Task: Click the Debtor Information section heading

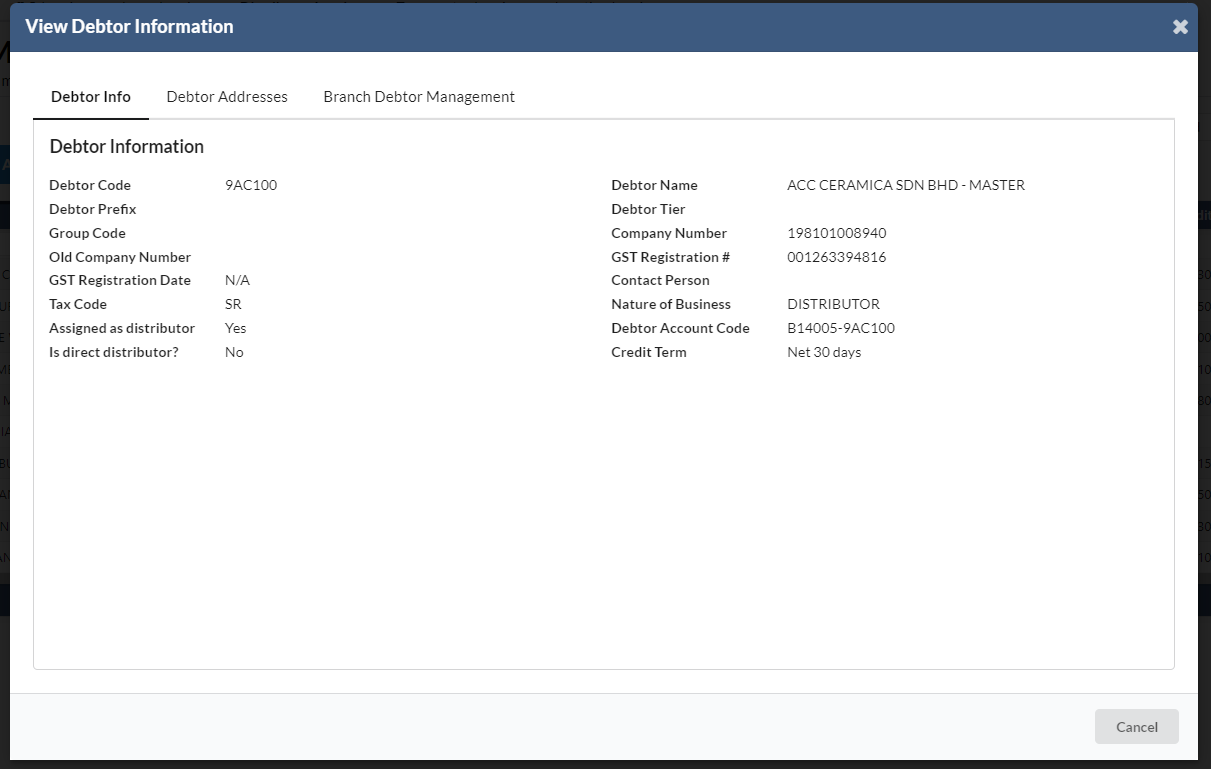Action: pos(127,147)
